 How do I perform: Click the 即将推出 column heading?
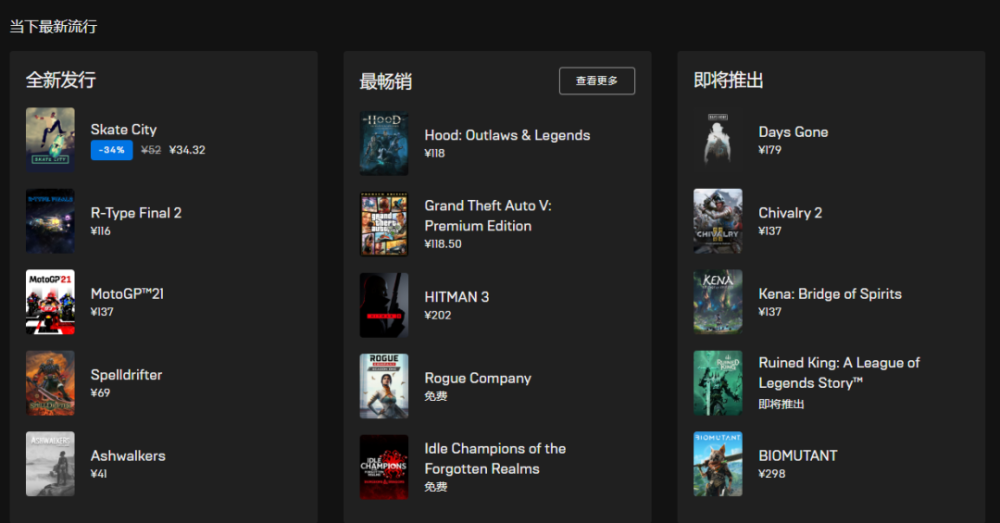728,80
